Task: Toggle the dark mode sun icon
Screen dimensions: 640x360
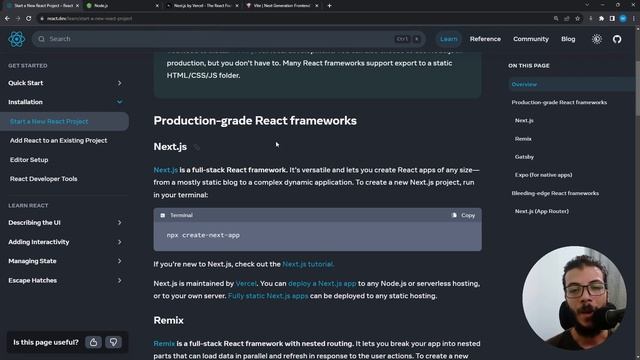Action: click(x=596, y=39)
